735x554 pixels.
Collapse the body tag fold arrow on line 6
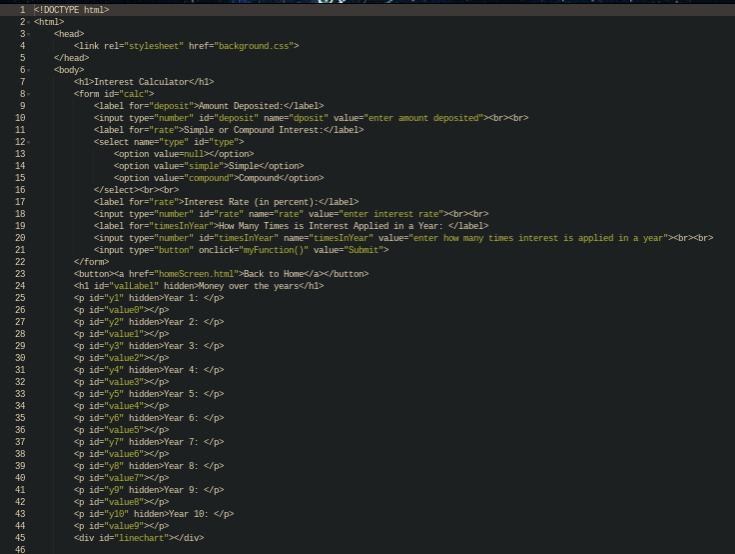[x=29, y=70]
